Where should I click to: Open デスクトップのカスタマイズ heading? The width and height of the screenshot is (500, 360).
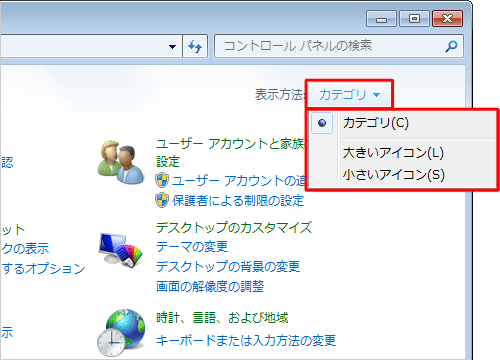tap(234, 228)
